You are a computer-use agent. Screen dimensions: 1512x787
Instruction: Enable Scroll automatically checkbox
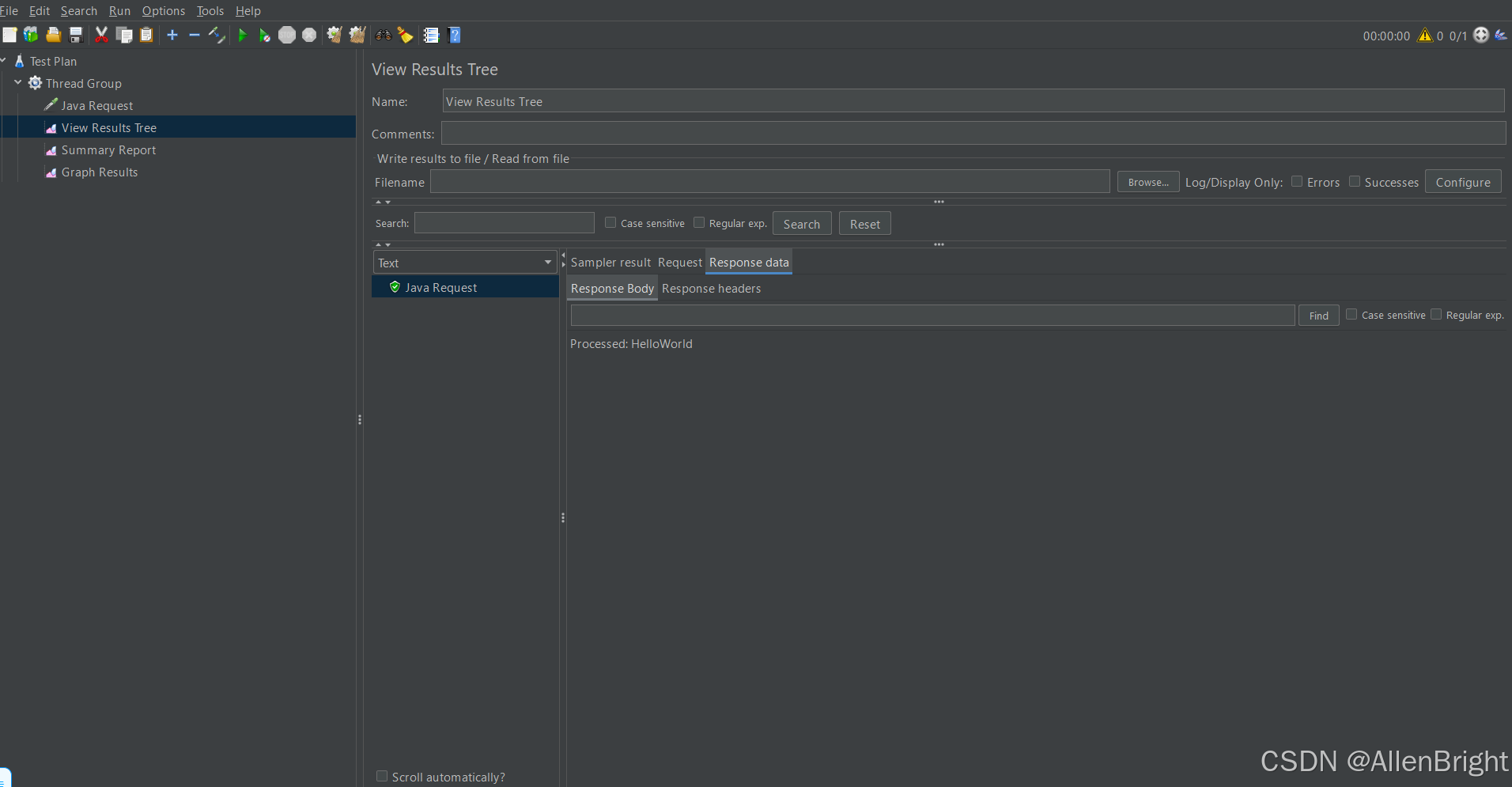[x=382, y=777]
